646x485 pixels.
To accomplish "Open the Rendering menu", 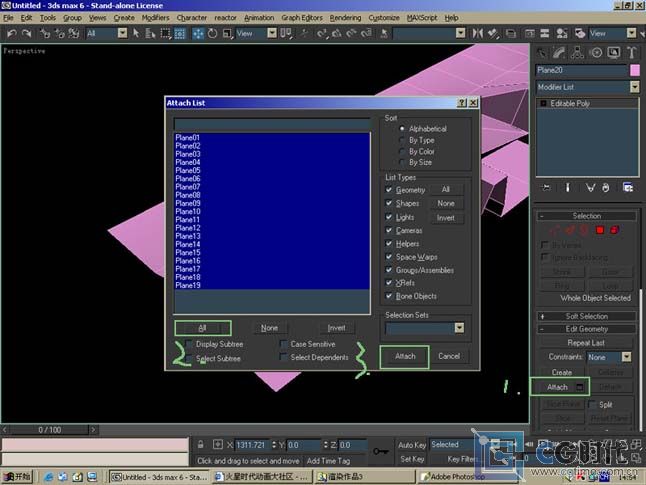I will click(345, 18).
